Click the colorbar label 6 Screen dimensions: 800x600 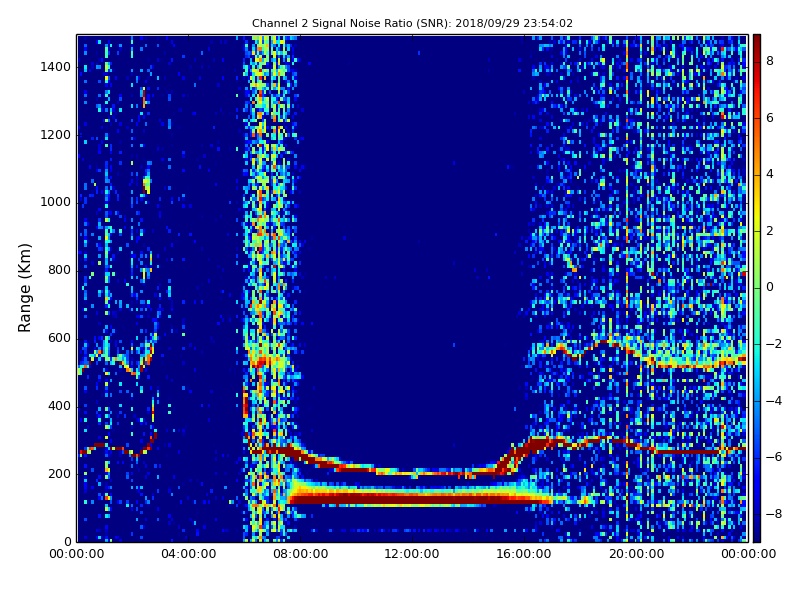[770, 118]
